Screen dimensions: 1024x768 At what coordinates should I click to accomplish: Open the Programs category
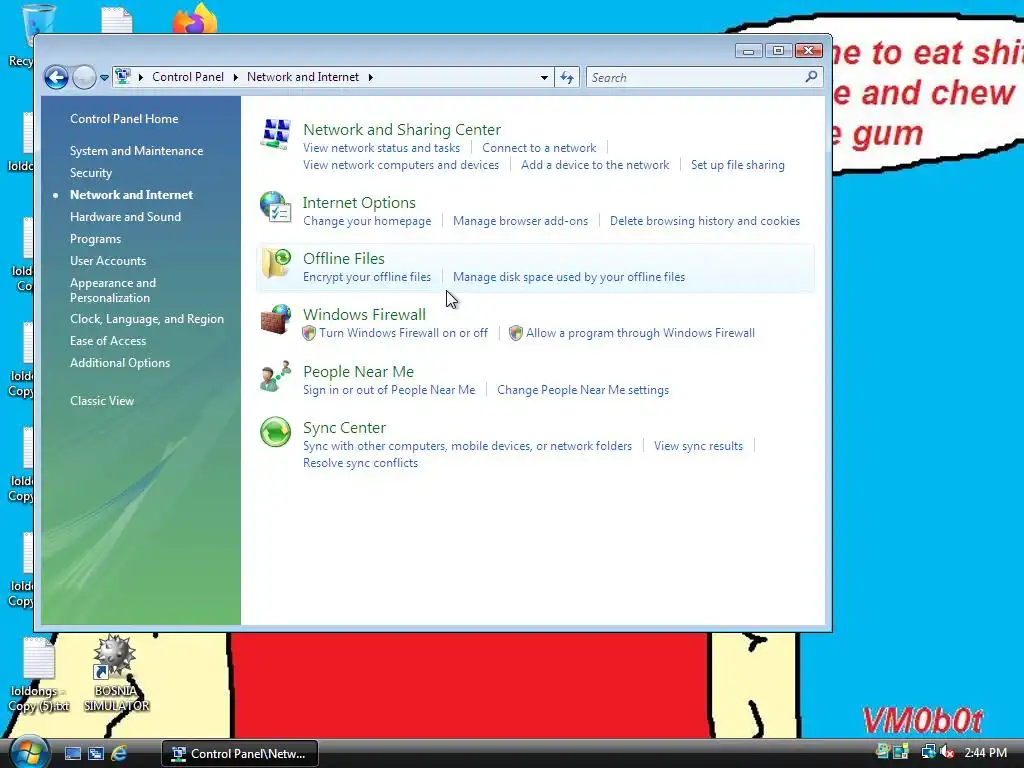pyautogui.click(x=95, y=239)
